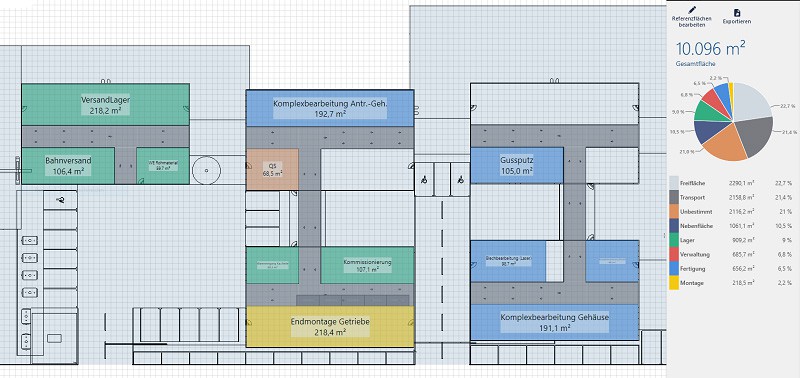Viewport: 800px width, 378px height.
Task: Click the Nebenfläche navy legend swatch
Action: point(673,225)
